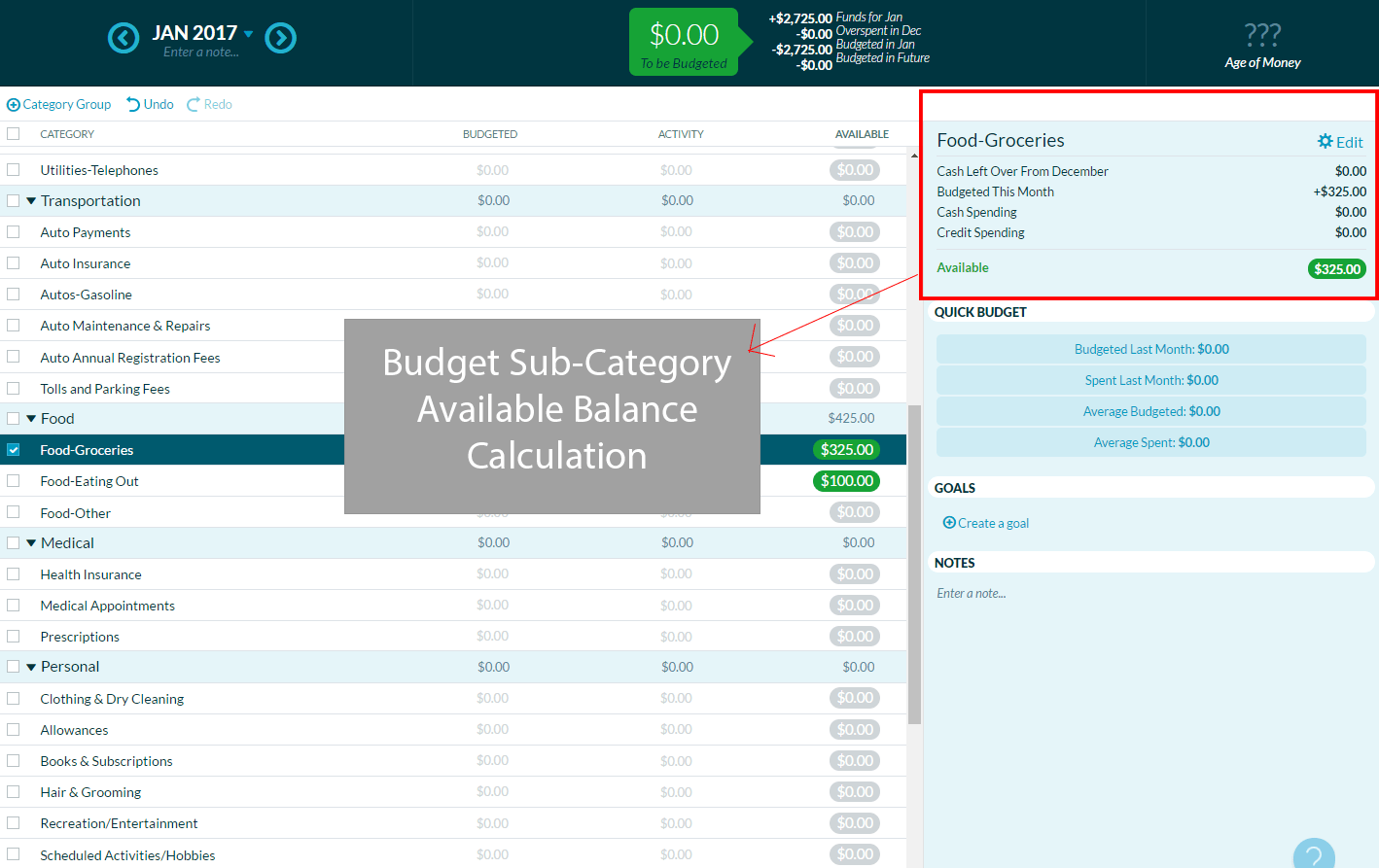Select the Health Insurance checkbox
Image resolution: width=1379 pixels, height=868 pixels.
pyautogui.click(x=14, y=573)
